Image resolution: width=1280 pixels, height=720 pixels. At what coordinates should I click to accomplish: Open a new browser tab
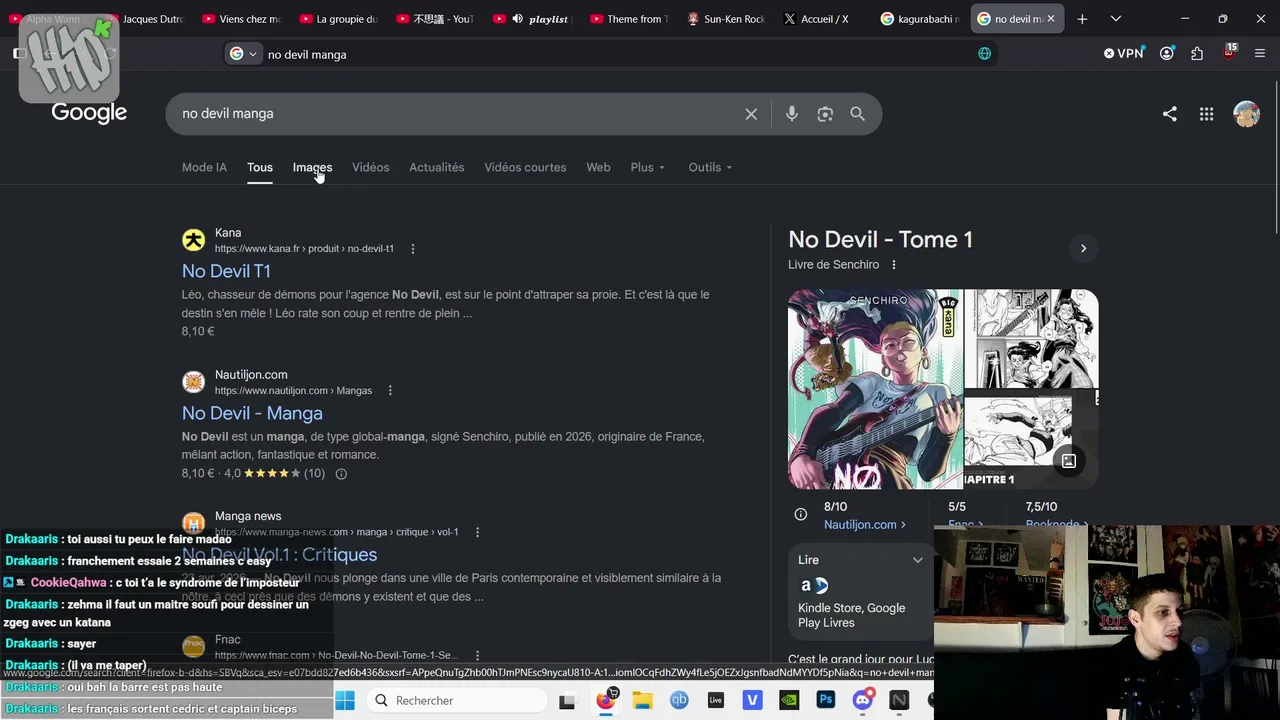click(x=1082, y=19)
